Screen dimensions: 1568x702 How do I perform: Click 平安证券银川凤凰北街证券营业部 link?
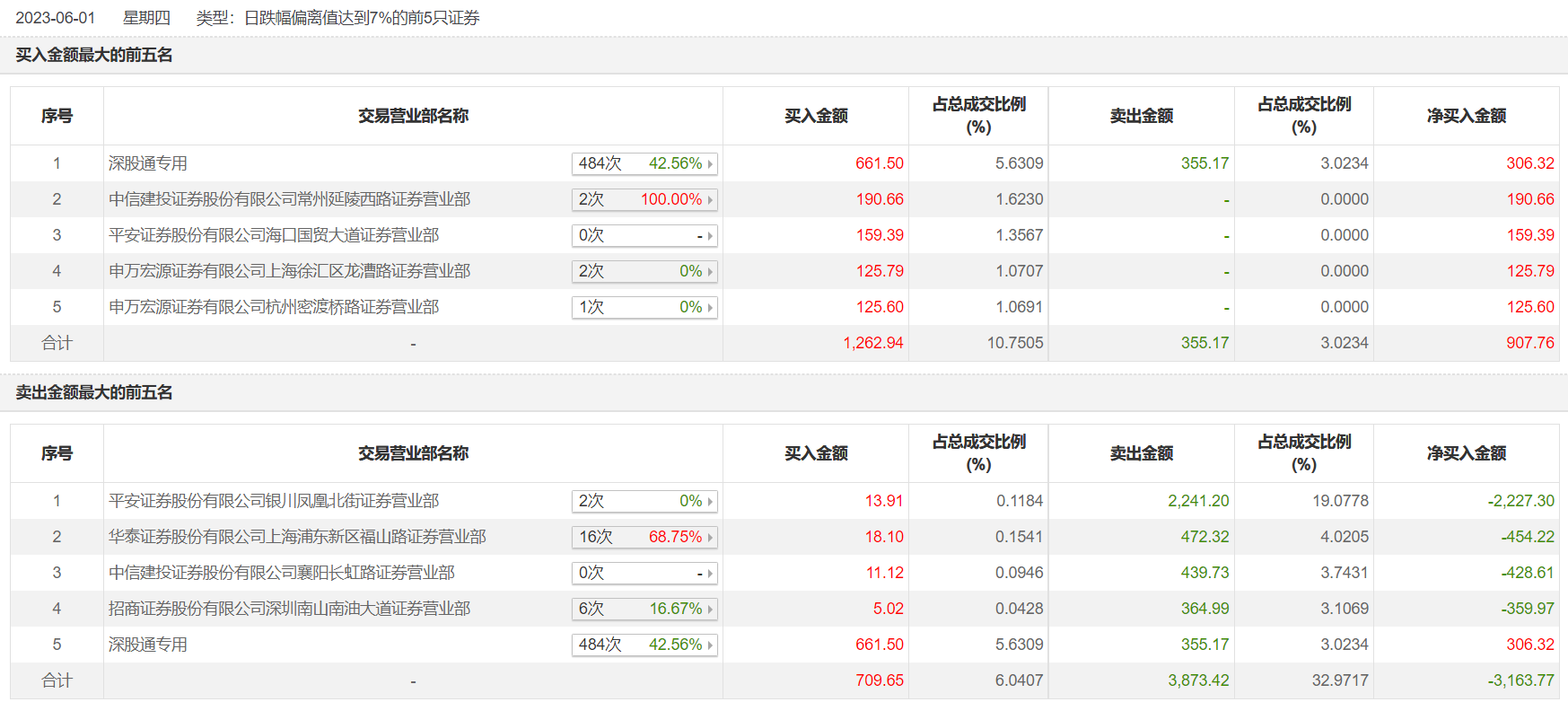(274, 501)
